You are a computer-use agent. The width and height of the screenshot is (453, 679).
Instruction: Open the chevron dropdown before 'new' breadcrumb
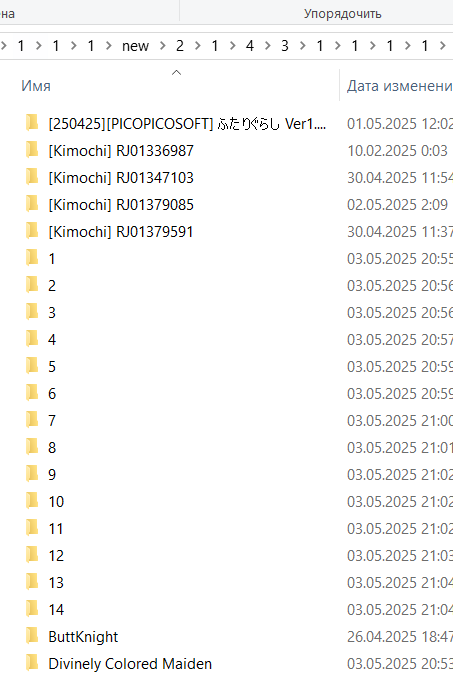109,45
